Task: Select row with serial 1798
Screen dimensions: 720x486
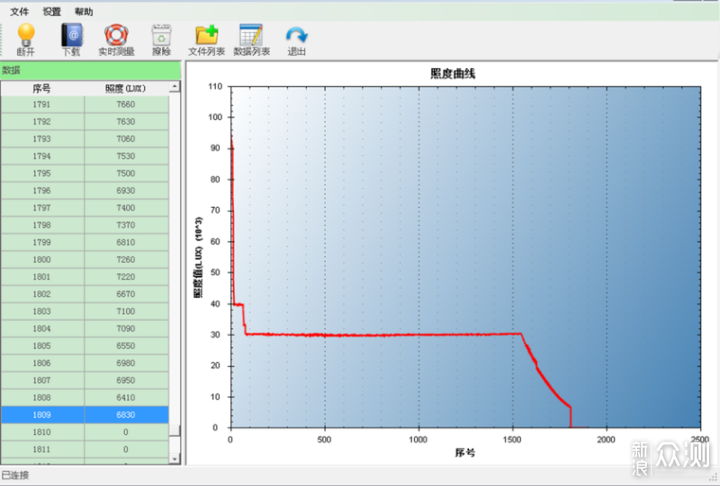Action: (x=84, y=225)
